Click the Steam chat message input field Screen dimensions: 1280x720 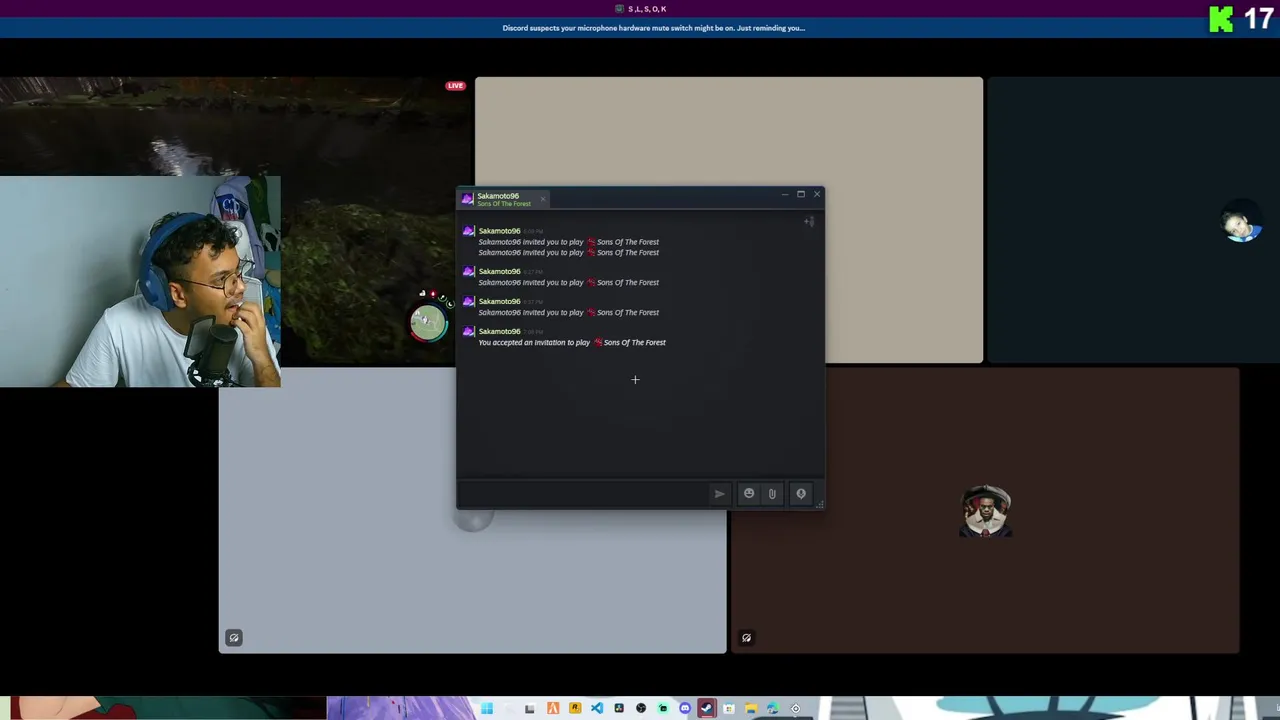tap(584, 493)
